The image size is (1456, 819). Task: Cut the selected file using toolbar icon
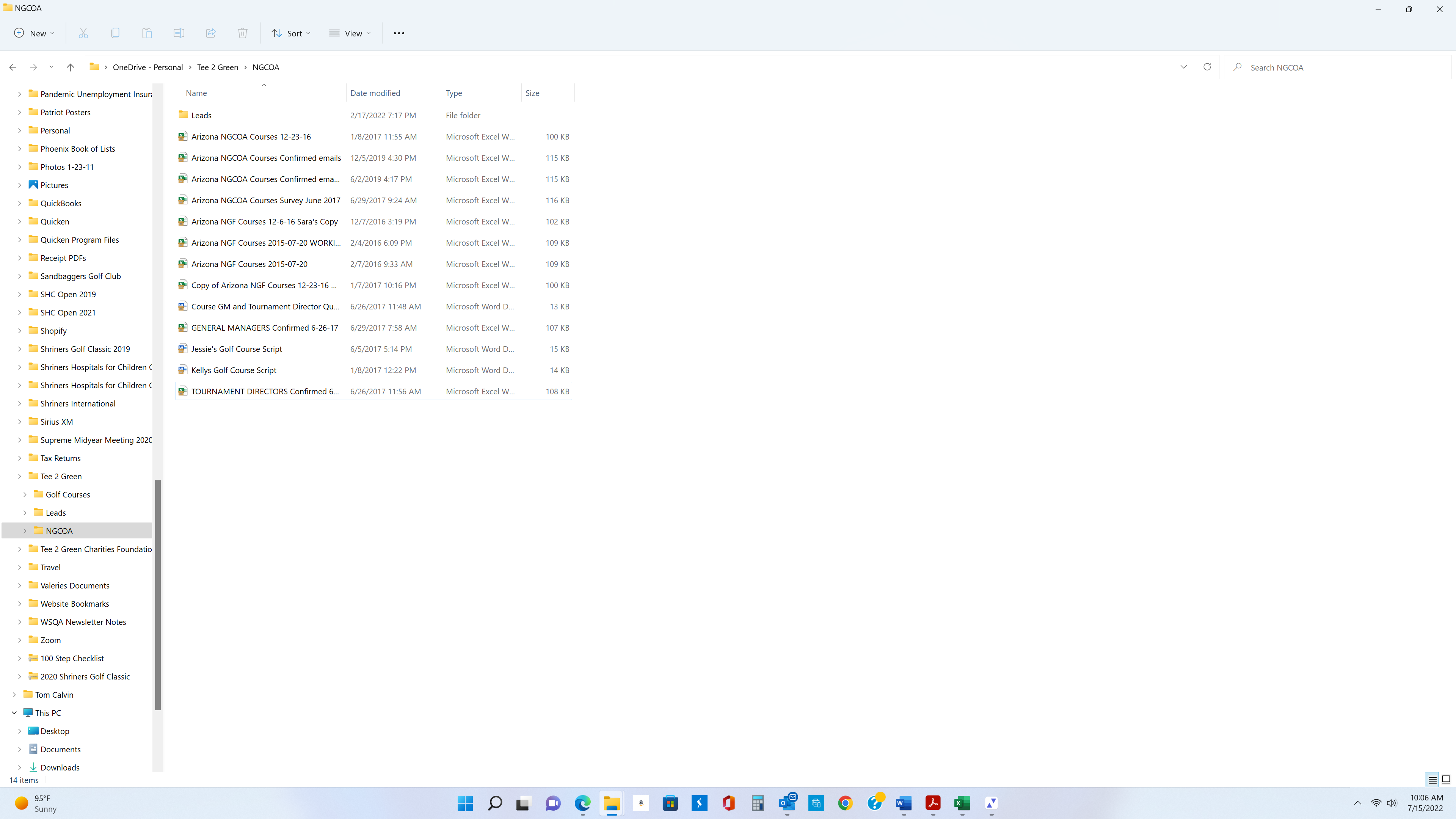point(83,33)
